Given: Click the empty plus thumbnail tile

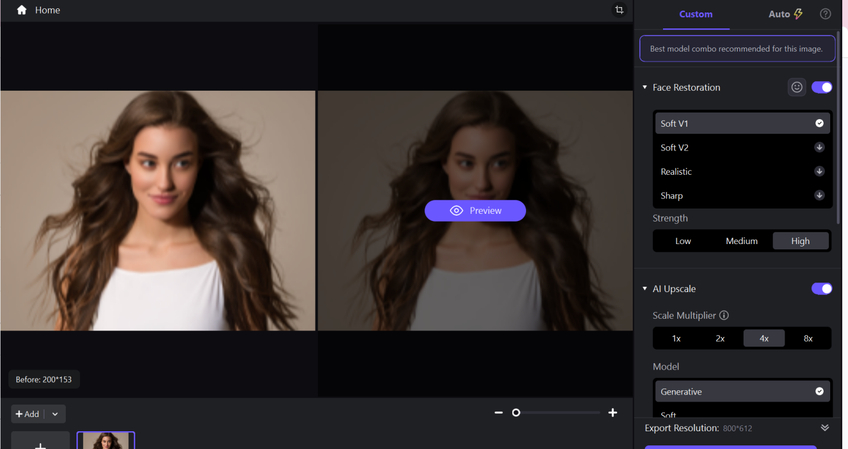Looking at the screenshot, I should [x=40, y=440].
